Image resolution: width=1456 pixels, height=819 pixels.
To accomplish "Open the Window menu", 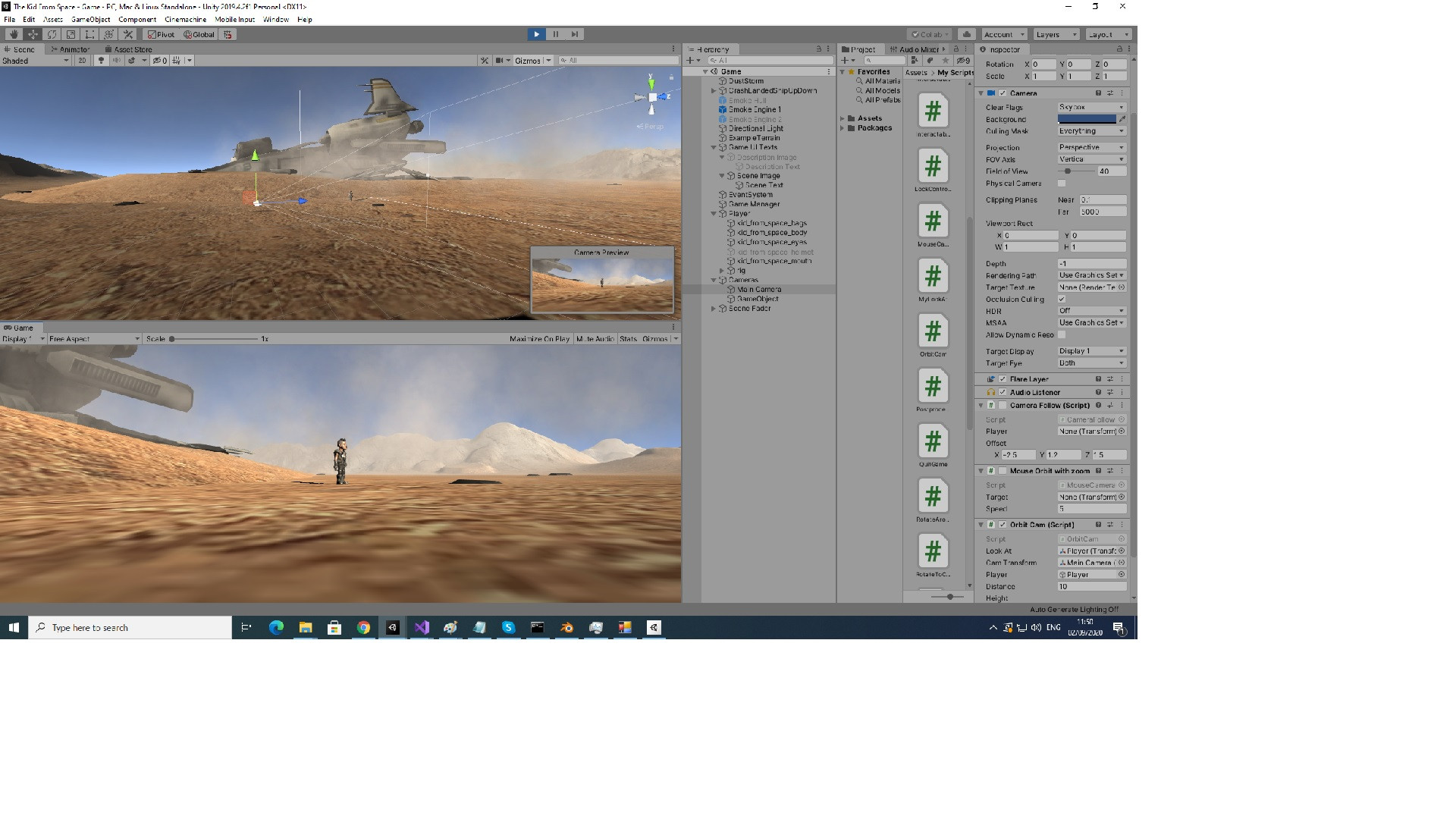I will pos(276,20).
